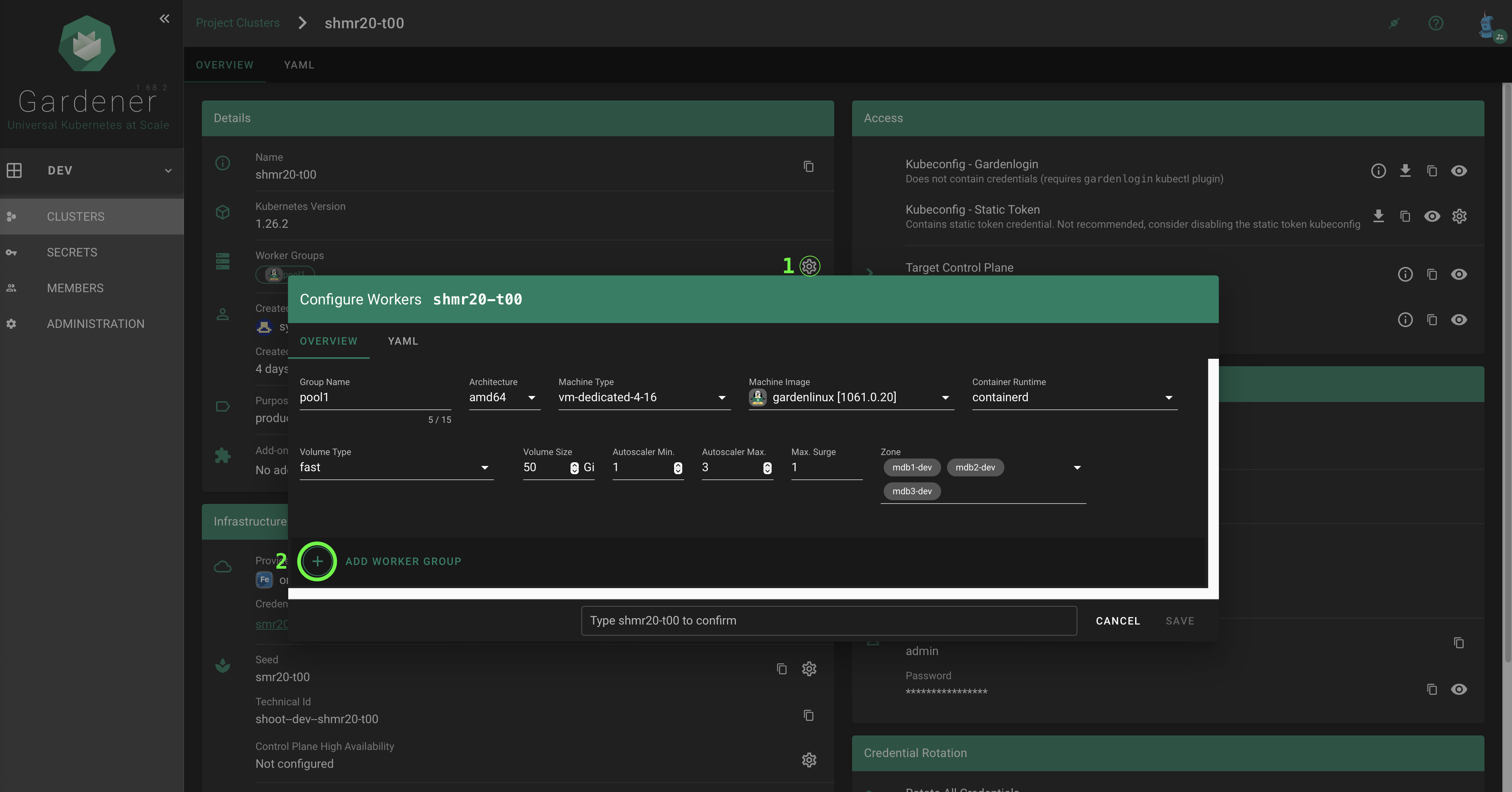Open Control Plane High Availability settings gear
Screen dimensions: 1512x792
pyautogui.click(x=809, y=760)
